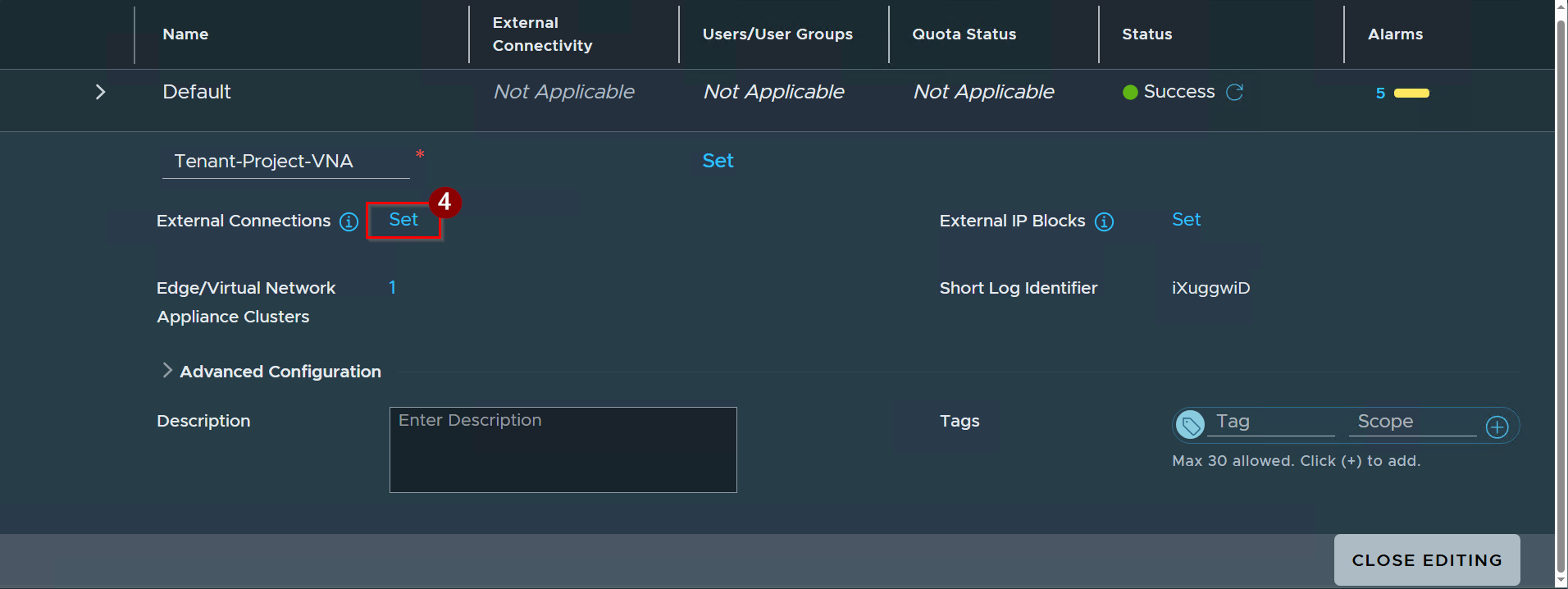Click the vertical scrollbar on the right
Image resolution: width=1568 pixels, height=589 pixels.
coord(1561,294)
